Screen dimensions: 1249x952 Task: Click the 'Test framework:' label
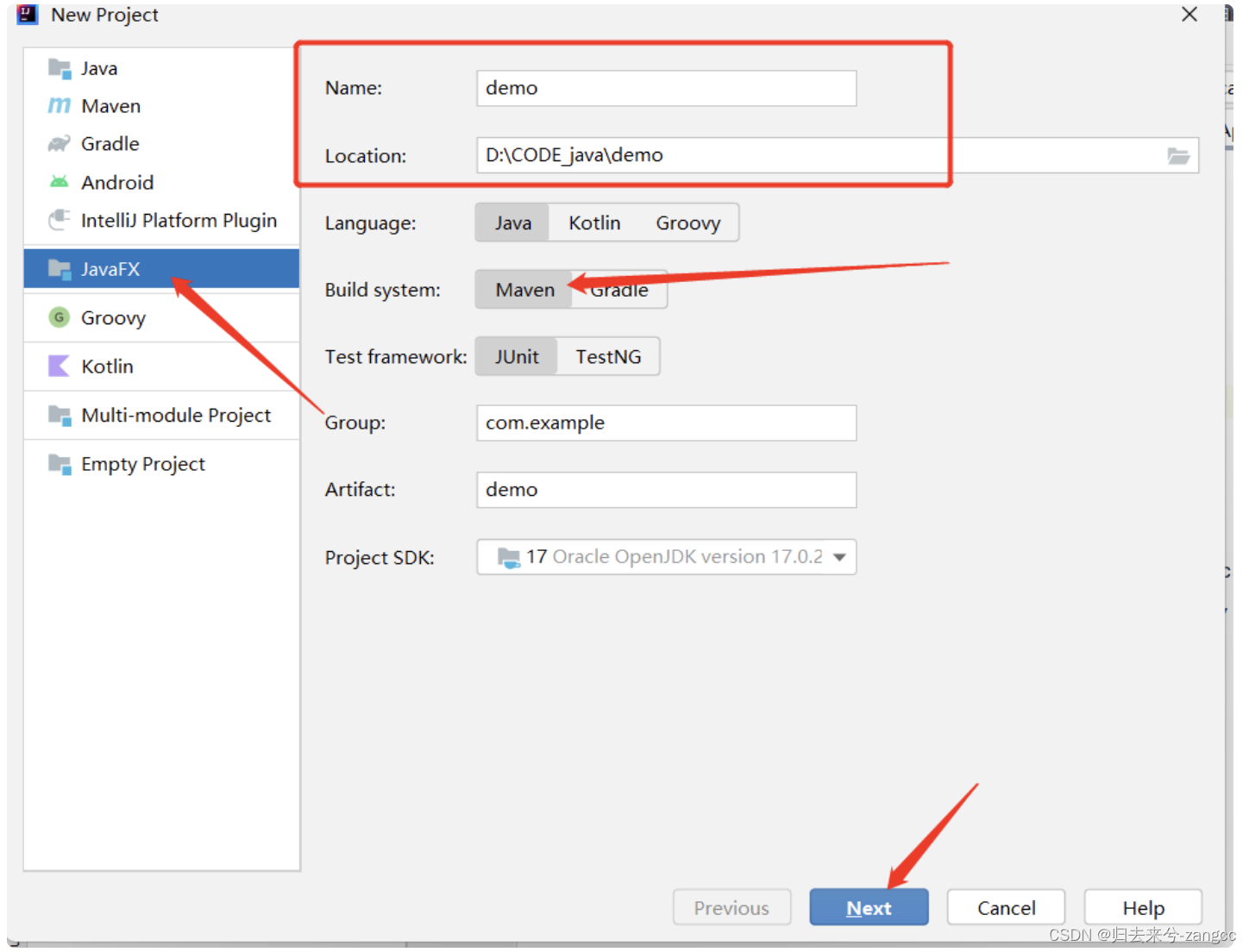point(396,357)
